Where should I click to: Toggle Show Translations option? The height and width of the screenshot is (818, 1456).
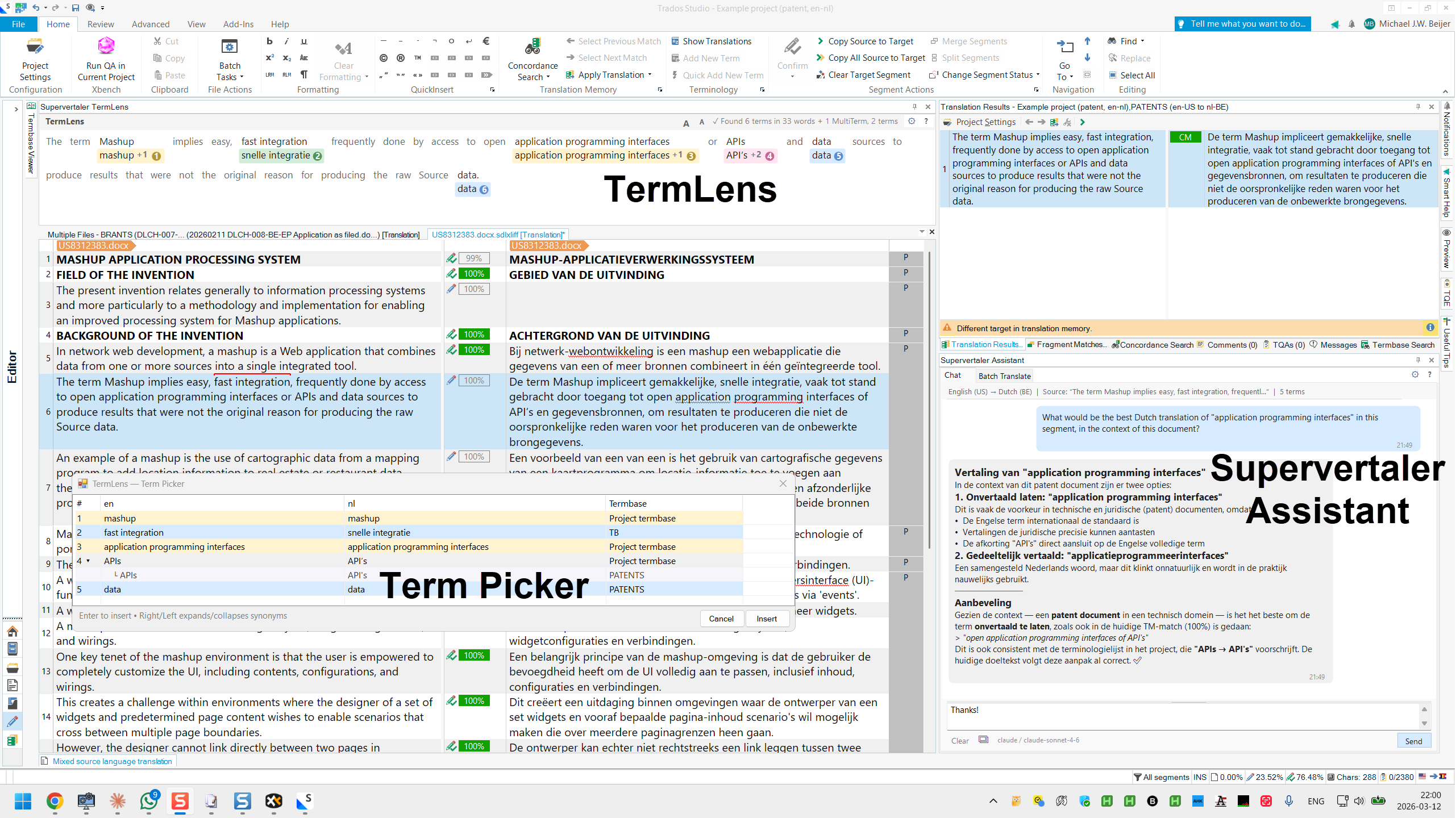coord(712,41)
